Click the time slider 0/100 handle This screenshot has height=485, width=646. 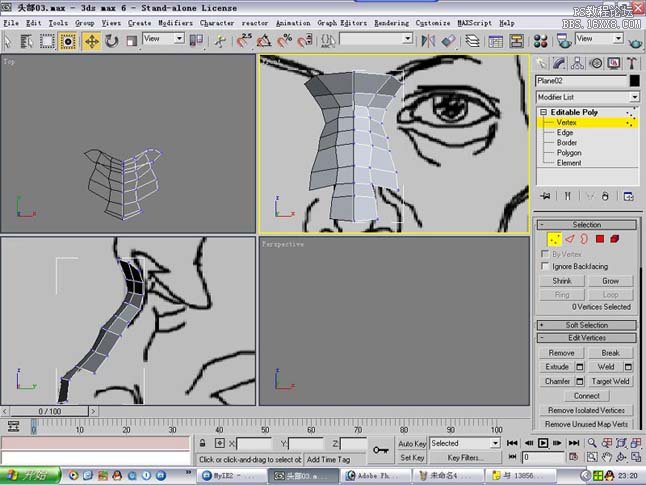point(49,411)
